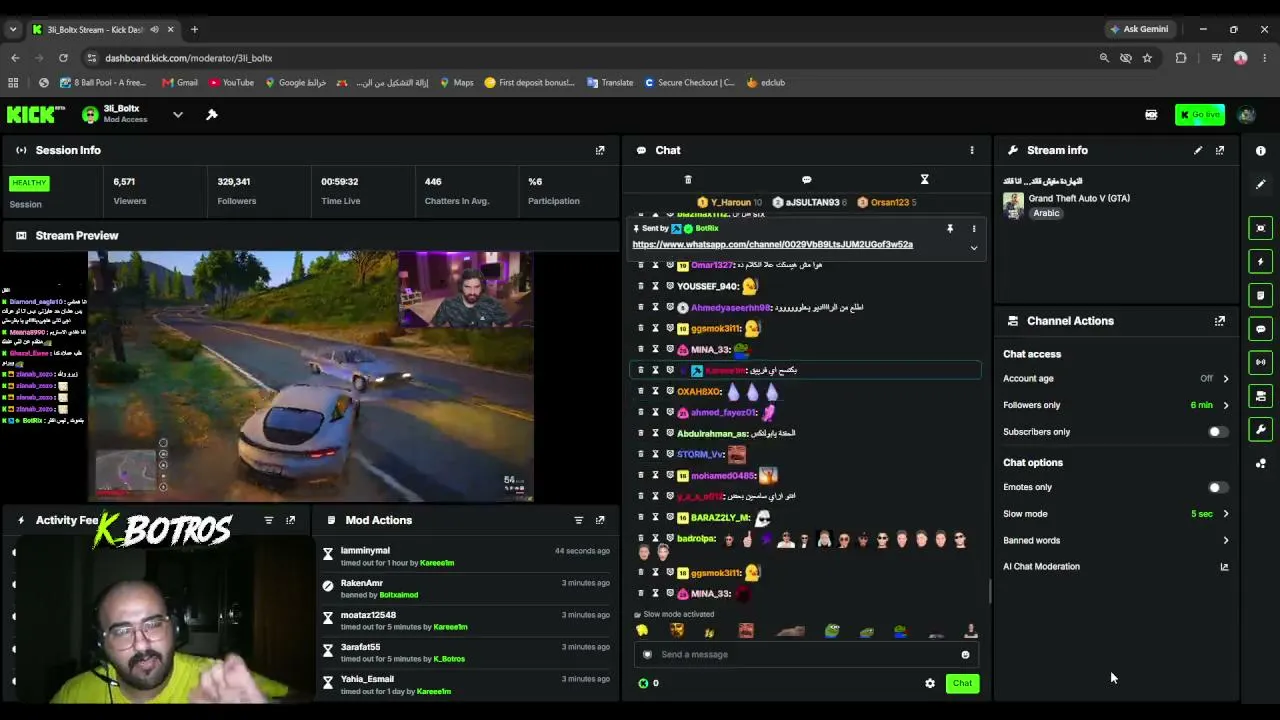The width and height of the screenshot is (1280, 720).
Task: Click the Send a message field
Action: (x=806, y=655)
